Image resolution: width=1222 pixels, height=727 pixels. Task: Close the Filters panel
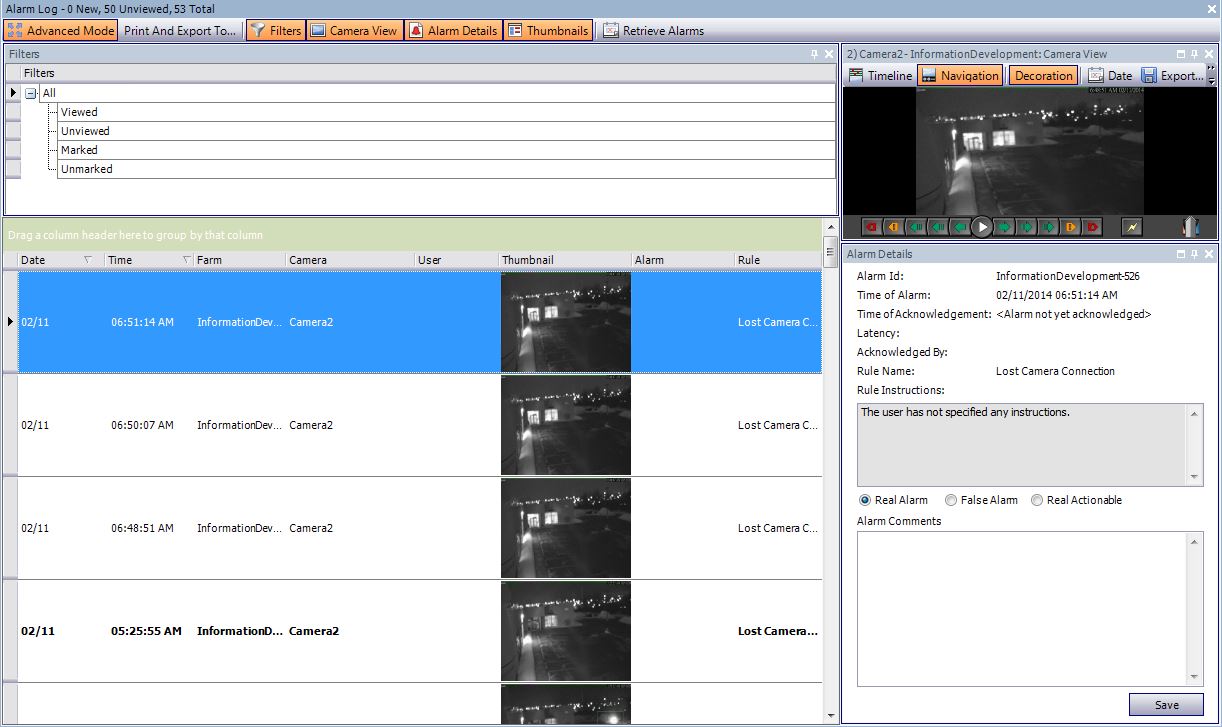(x=828, y=54)
